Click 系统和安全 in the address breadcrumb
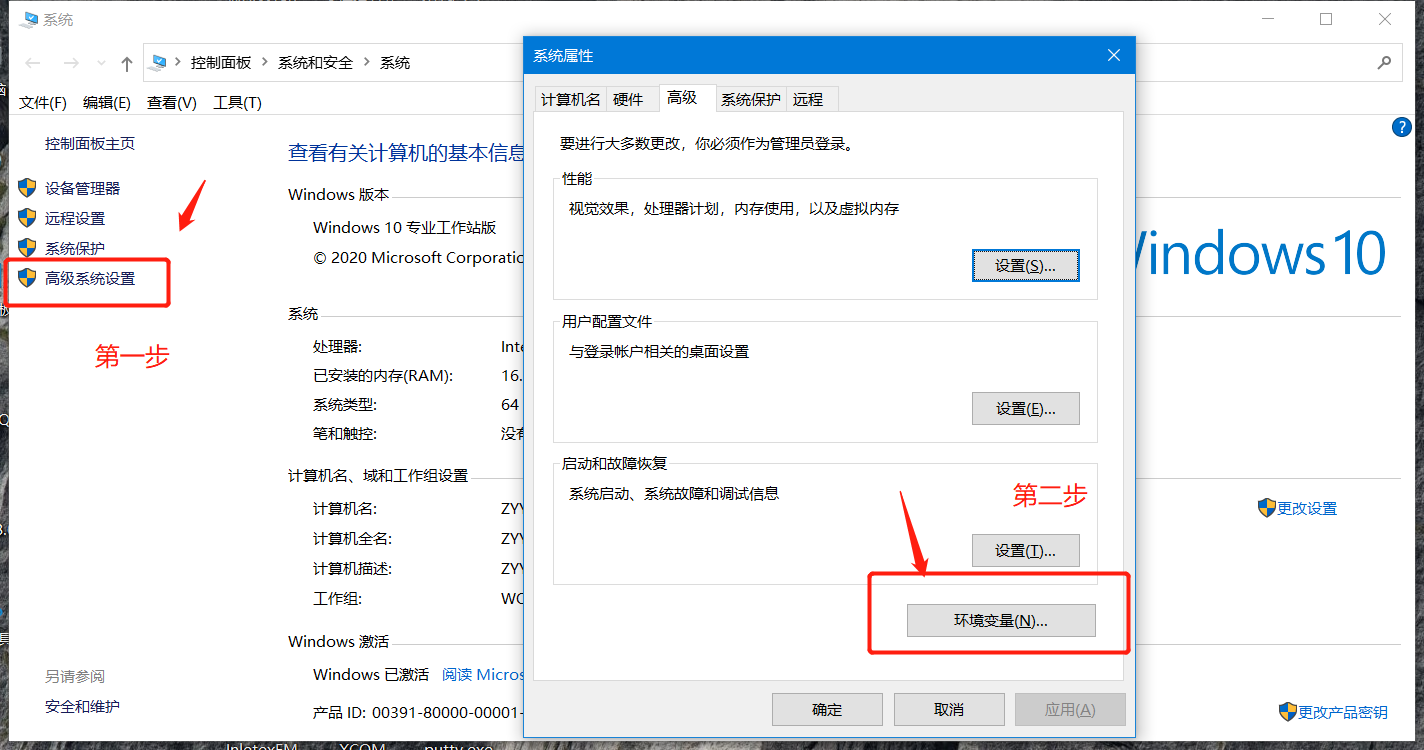Viewport: 1424px width, 750px height. point(316,63)
